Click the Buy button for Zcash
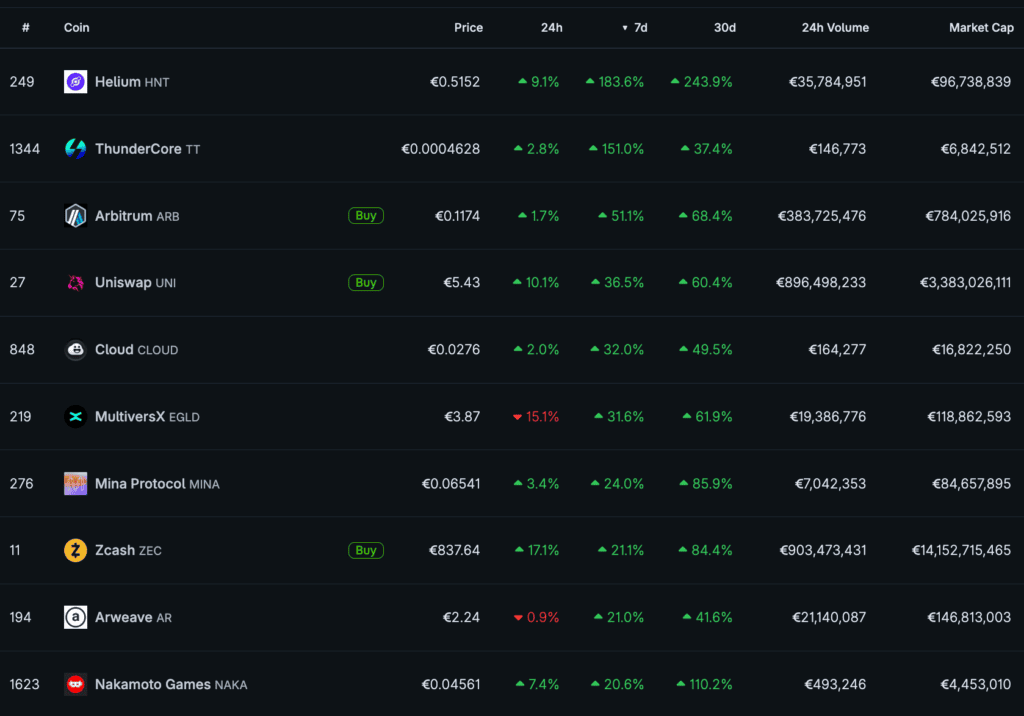Screen dimensions: 1024x716 [x=366, y=551]
